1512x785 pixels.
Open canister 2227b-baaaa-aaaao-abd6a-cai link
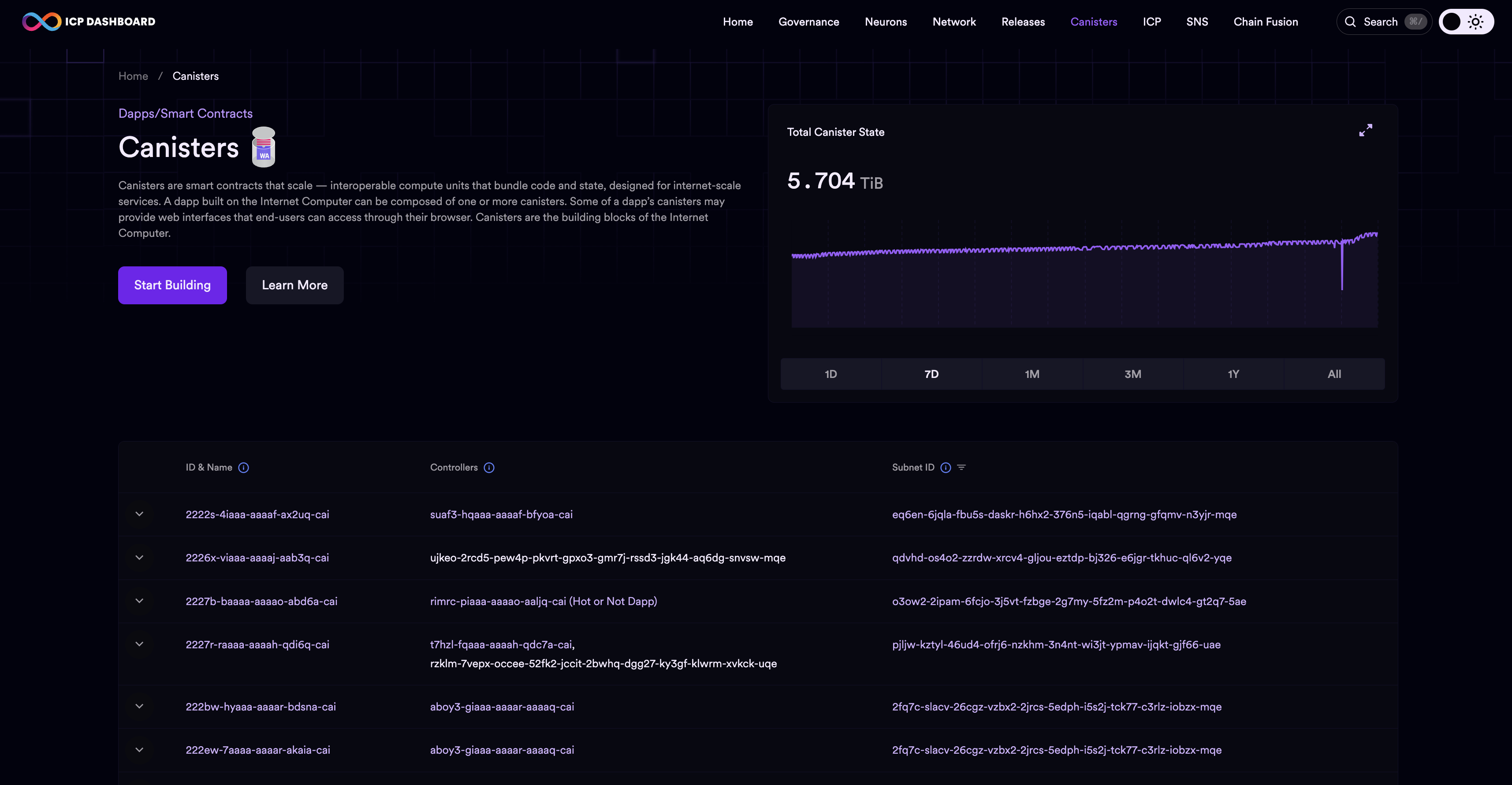[x=261, y=601]
